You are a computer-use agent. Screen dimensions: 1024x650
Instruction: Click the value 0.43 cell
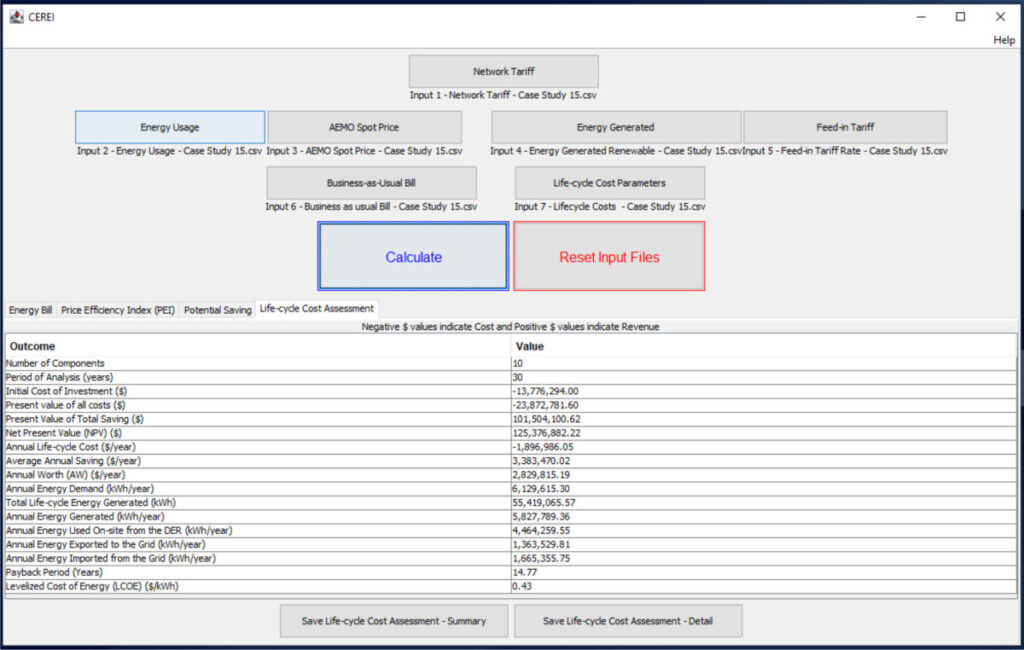tap(764, 586)
